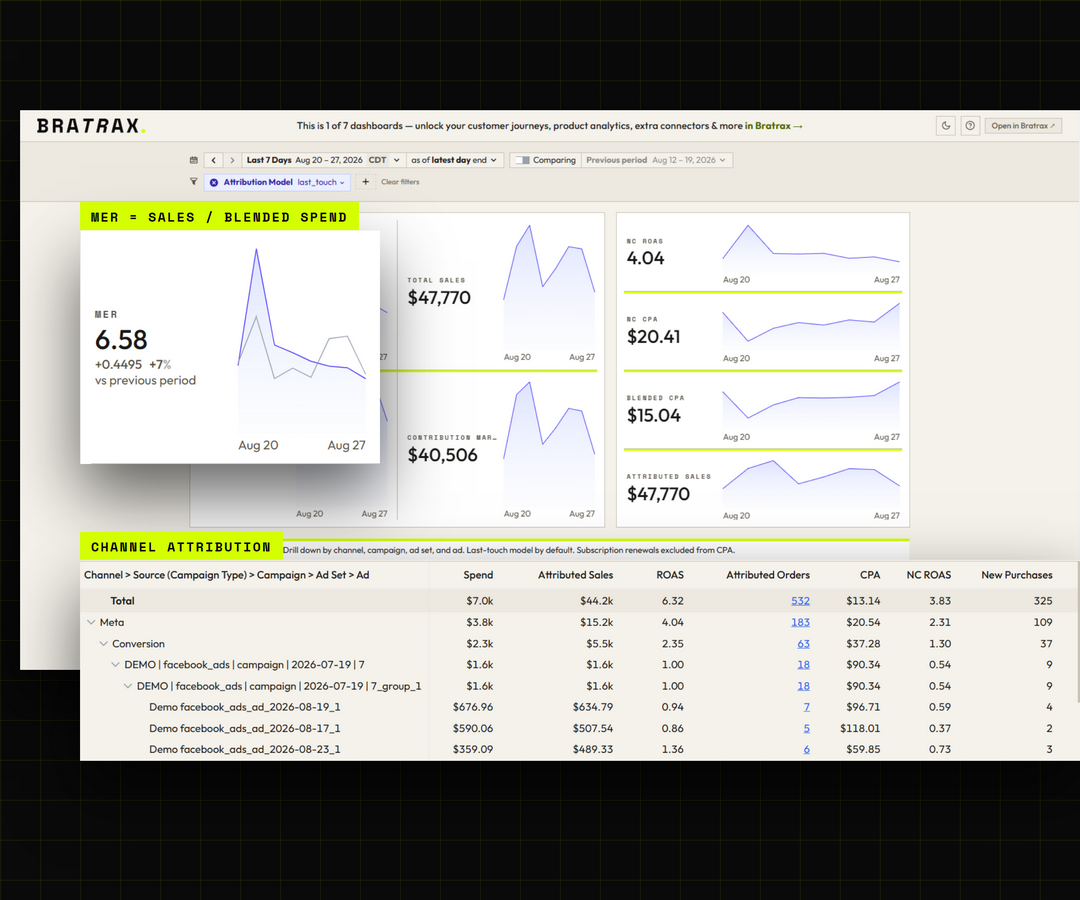Open the last_touch attribution model dropdown
The image size is (1080, 900).
(x=321, y=182)
